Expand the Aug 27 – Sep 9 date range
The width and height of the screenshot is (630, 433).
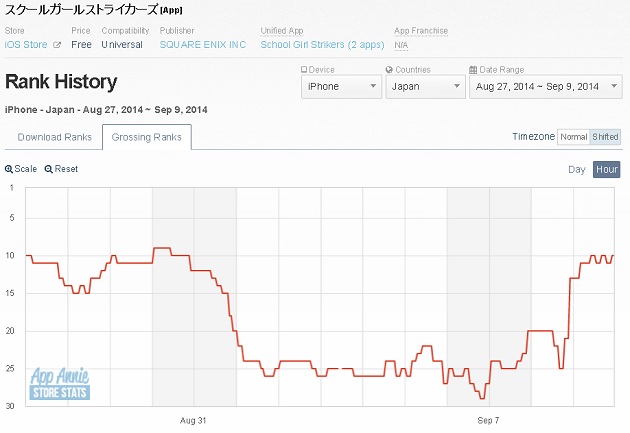(546, 87)
